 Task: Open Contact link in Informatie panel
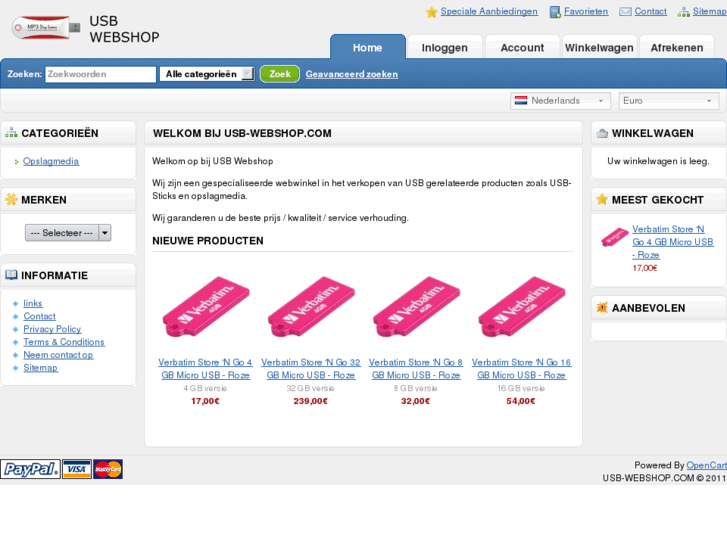pos(39,316)
